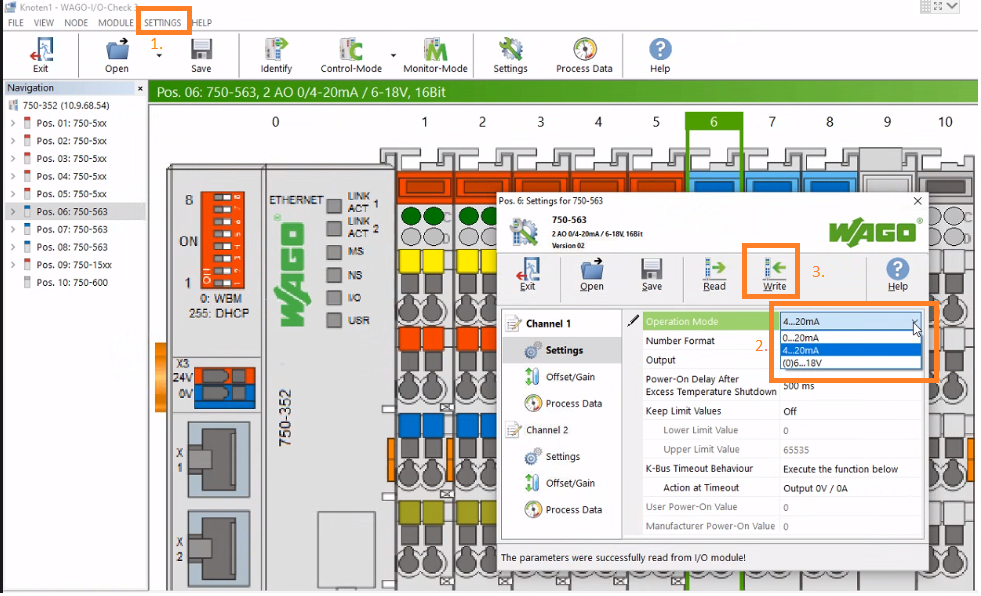Click K-Bus Timeout Behaviour value

pos(851,469)
